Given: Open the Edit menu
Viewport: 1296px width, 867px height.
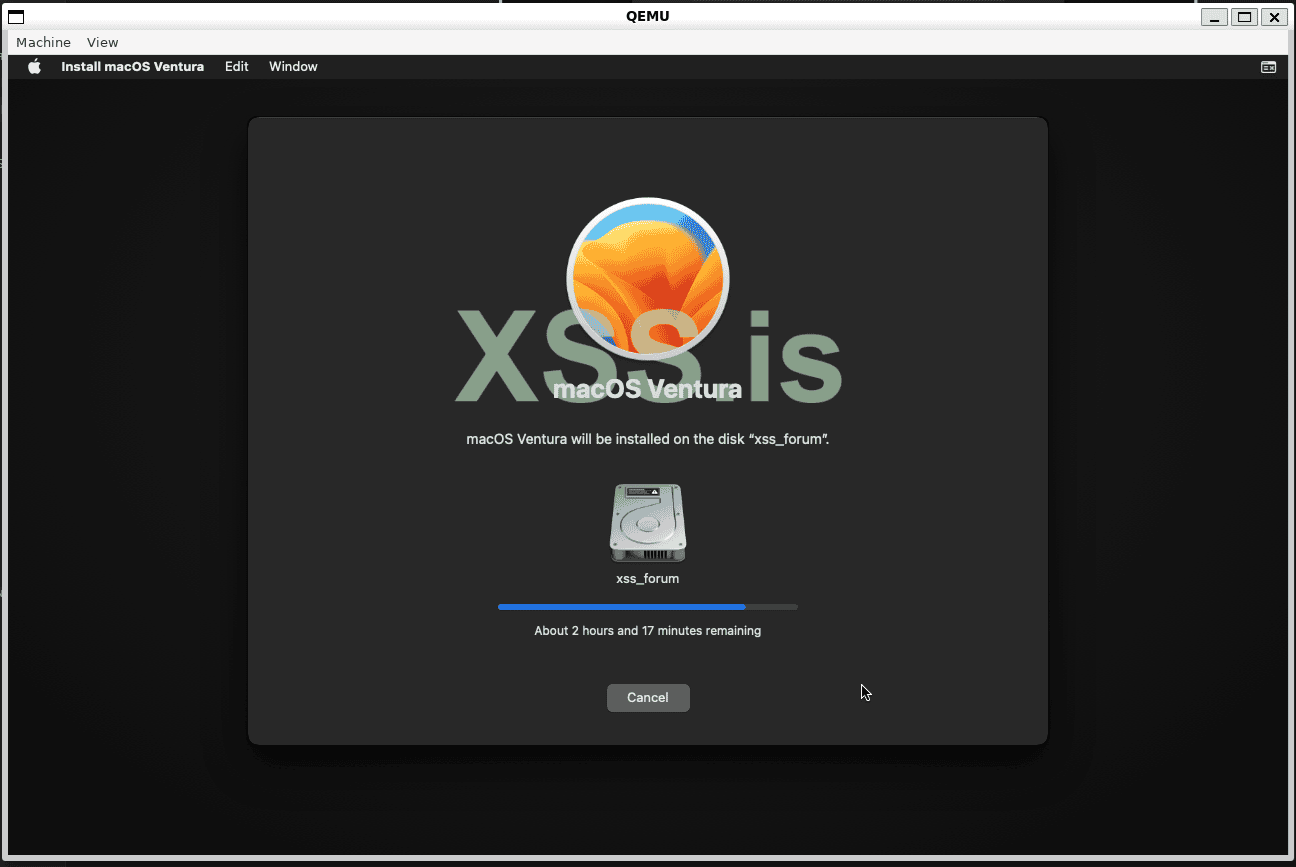Looking at the screenshot, I should pos(237,67).
